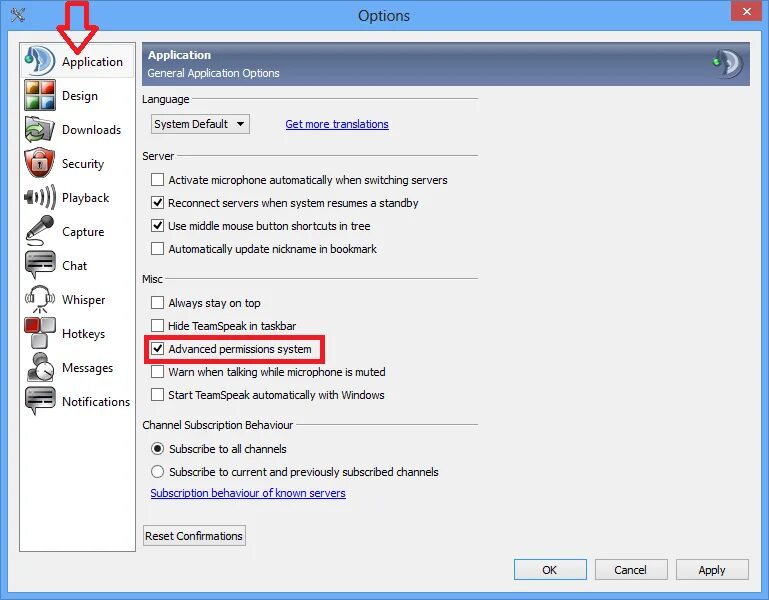Toggle Advanced permissions system checkbox

(157, 349)
